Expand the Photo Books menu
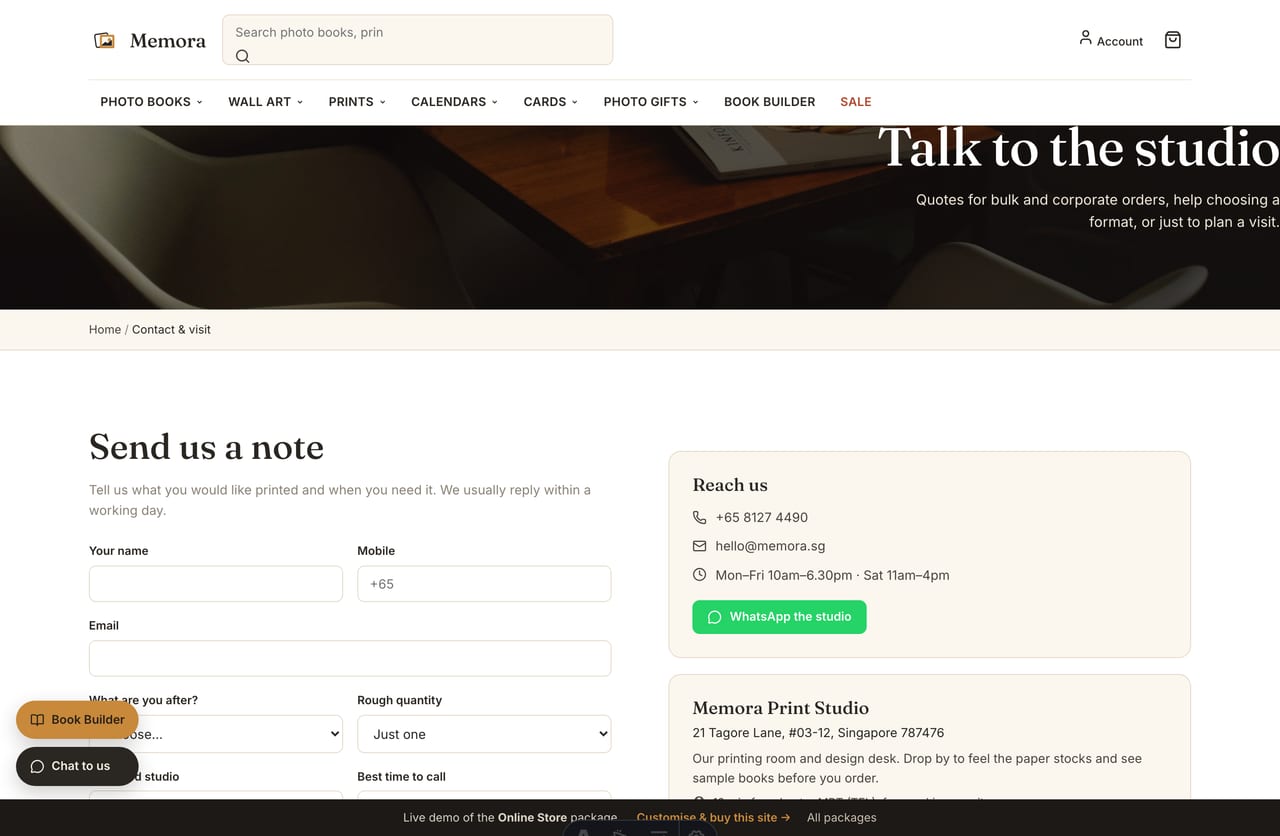The height and width of the screenshot is (836, 1280). pos(151,102)
